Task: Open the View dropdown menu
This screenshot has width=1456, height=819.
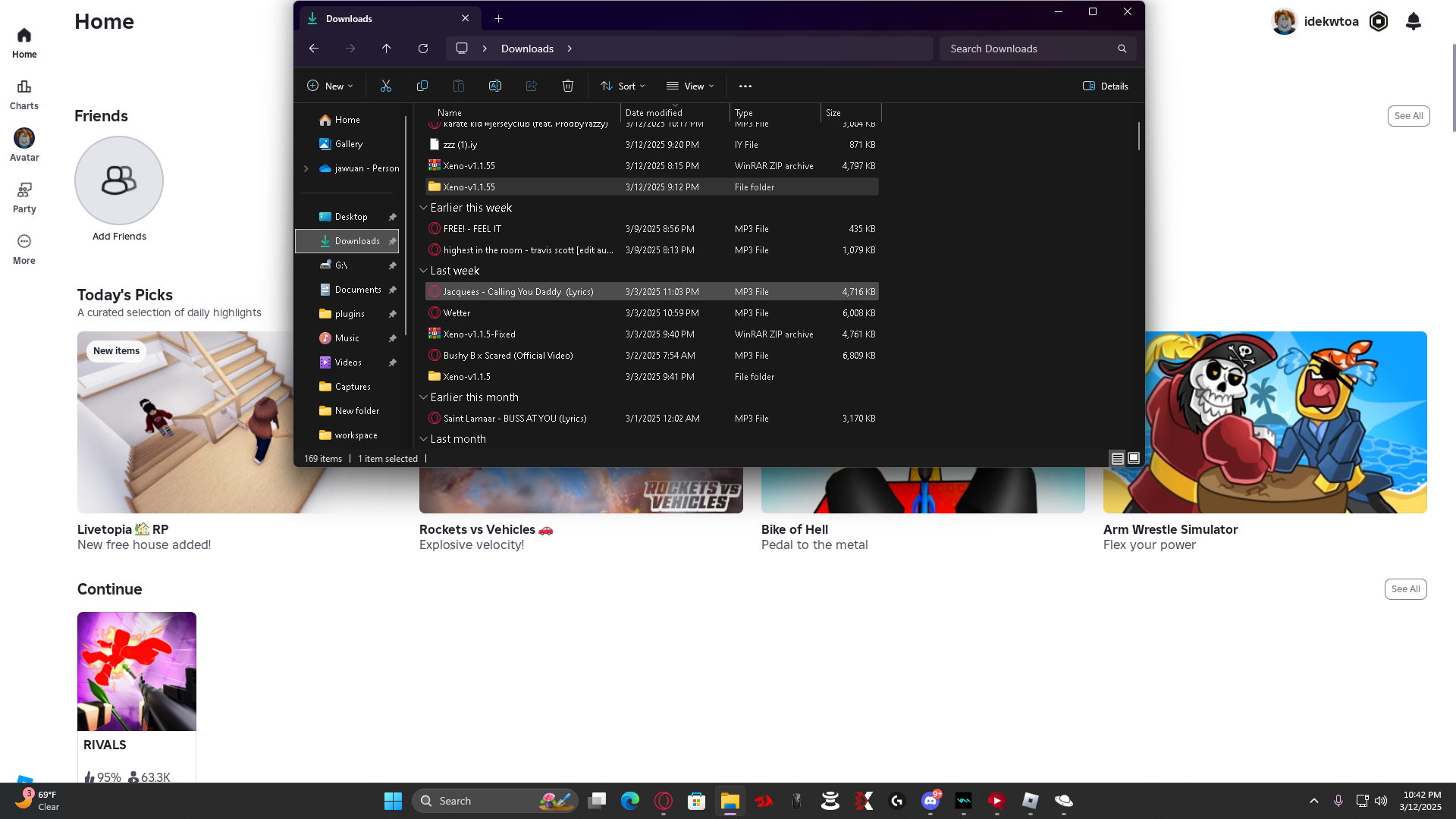Action: tap(690, 86)
